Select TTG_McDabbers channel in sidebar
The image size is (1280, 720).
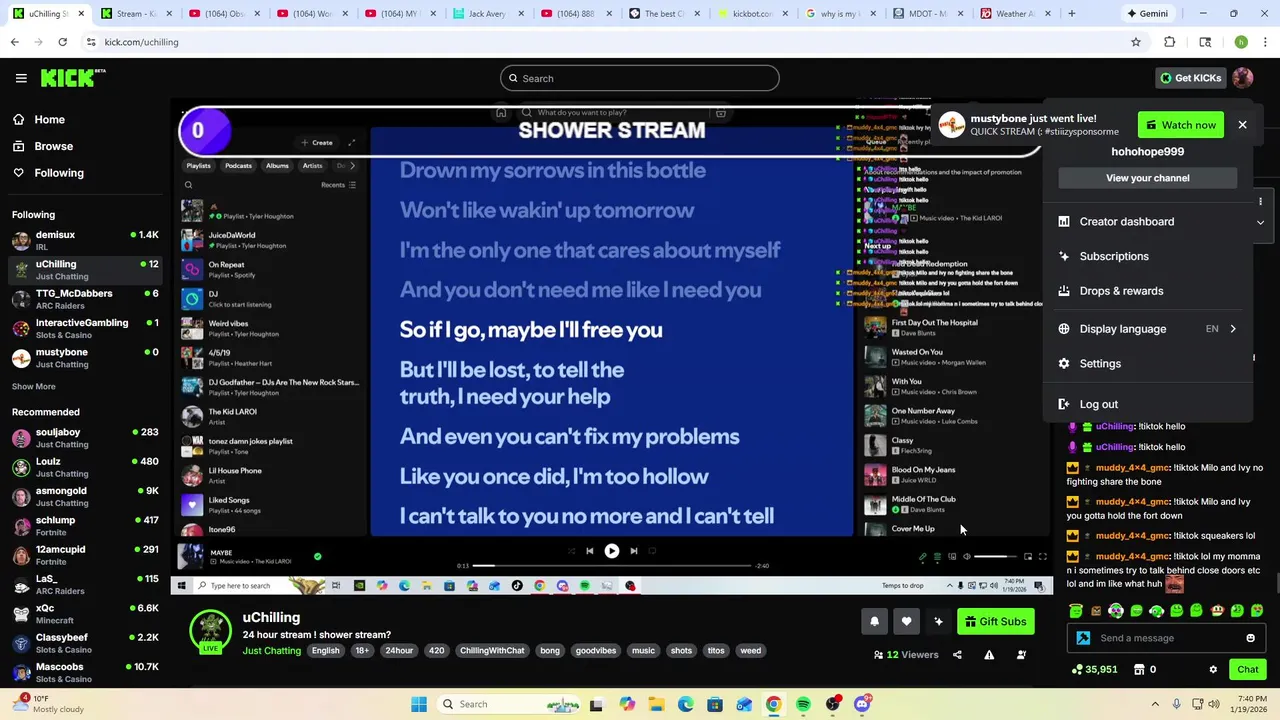(x=84, y=299)
